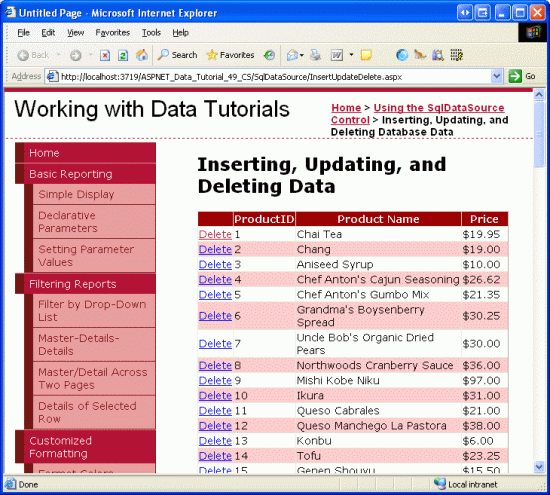Click the green Refresh page icon
The height and width of the screenshot is (495, 550).
123,55
